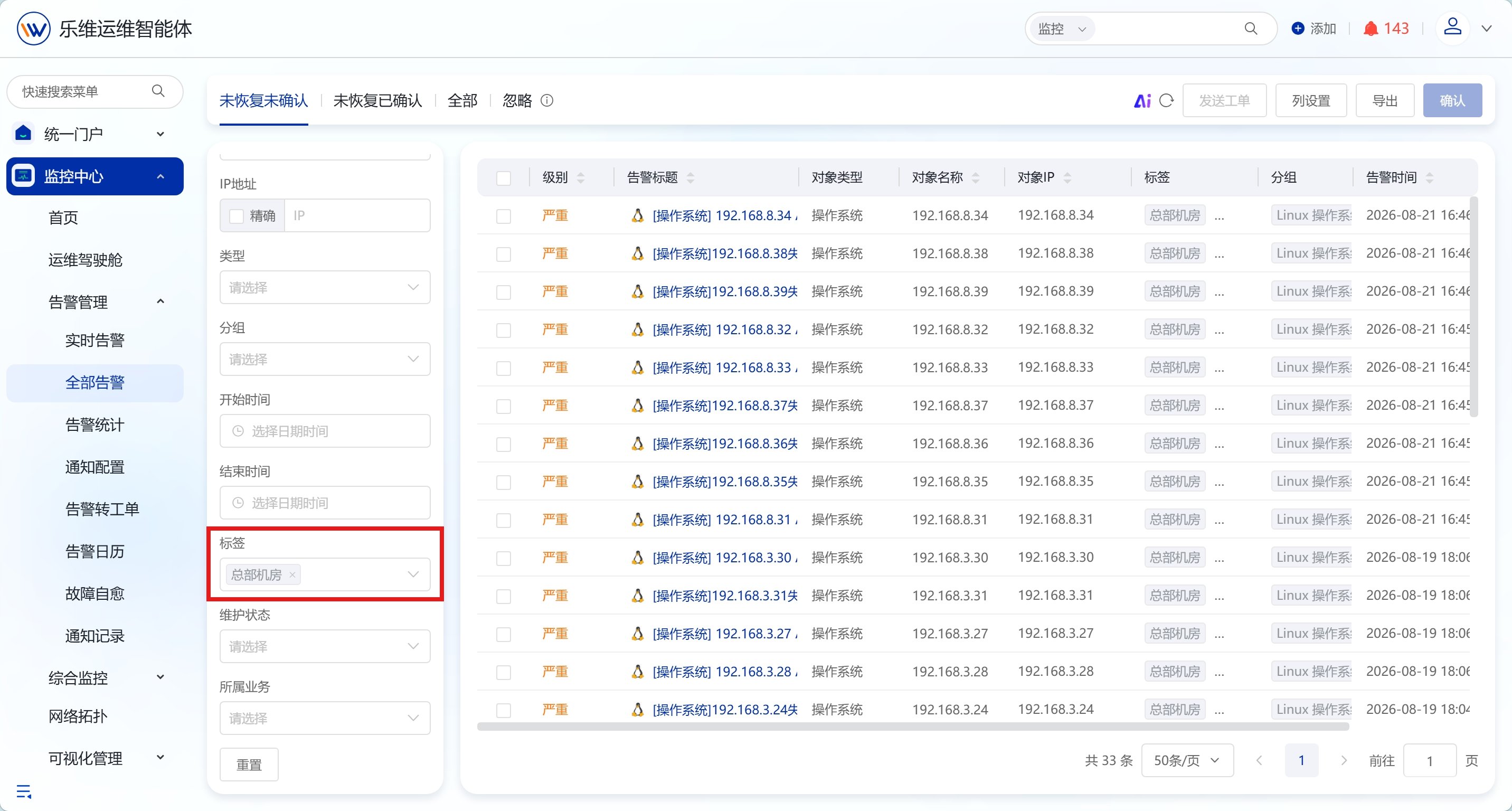Open alarm link for 192.168.8.38

724,253
